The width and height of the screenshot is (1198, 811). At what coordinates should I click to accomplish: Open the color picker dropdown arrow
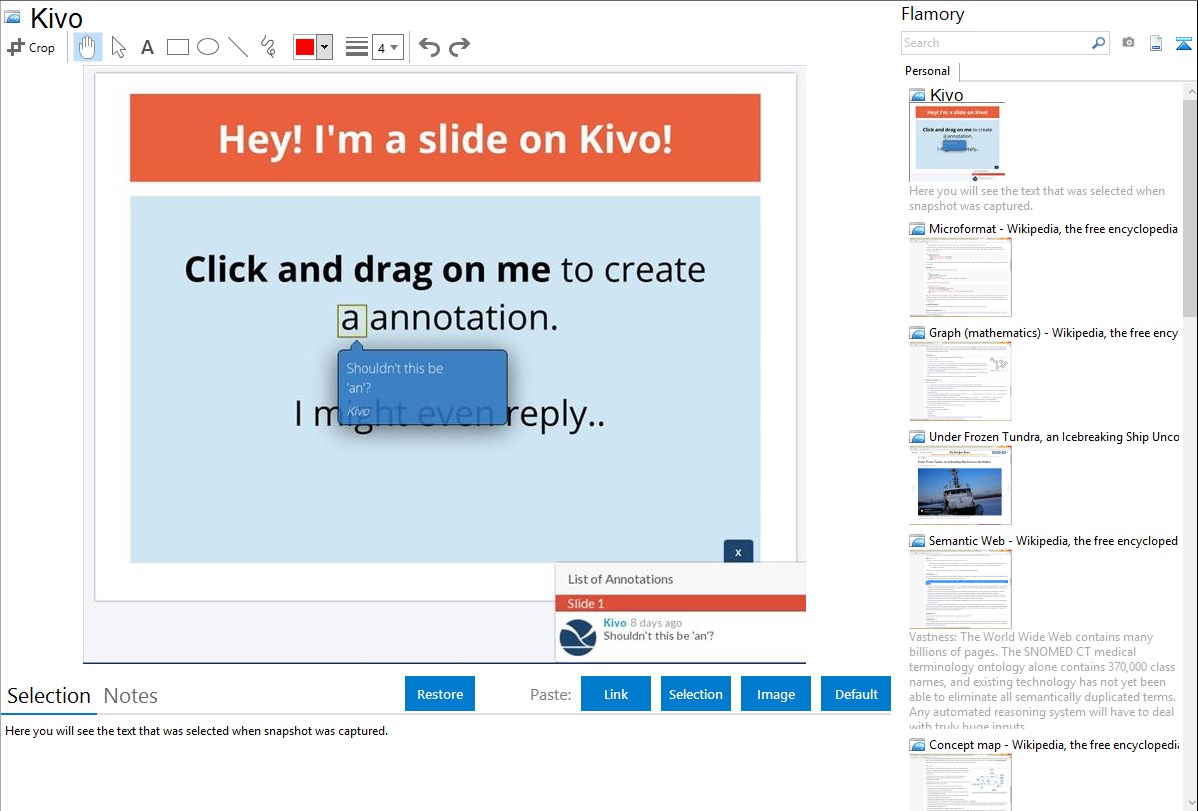(x=324, y=47)
